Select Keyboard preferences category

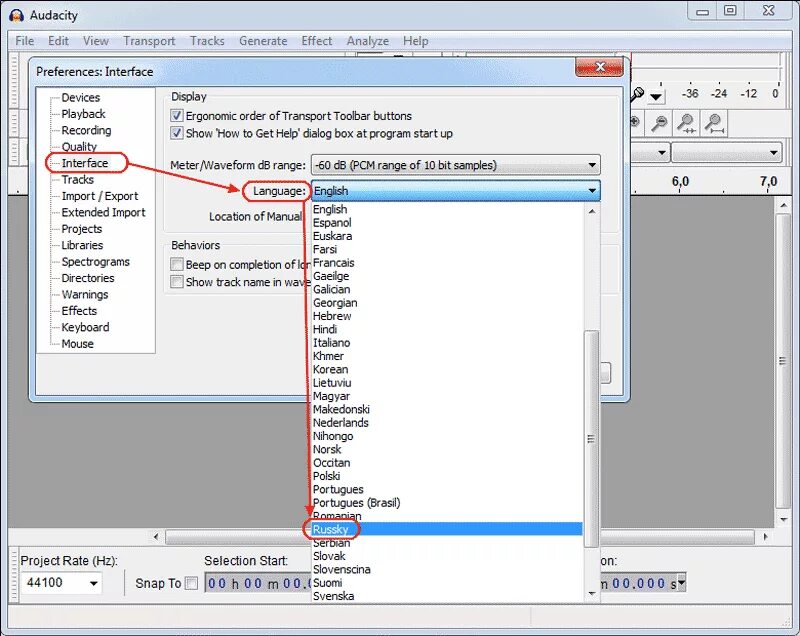(85, 327)
